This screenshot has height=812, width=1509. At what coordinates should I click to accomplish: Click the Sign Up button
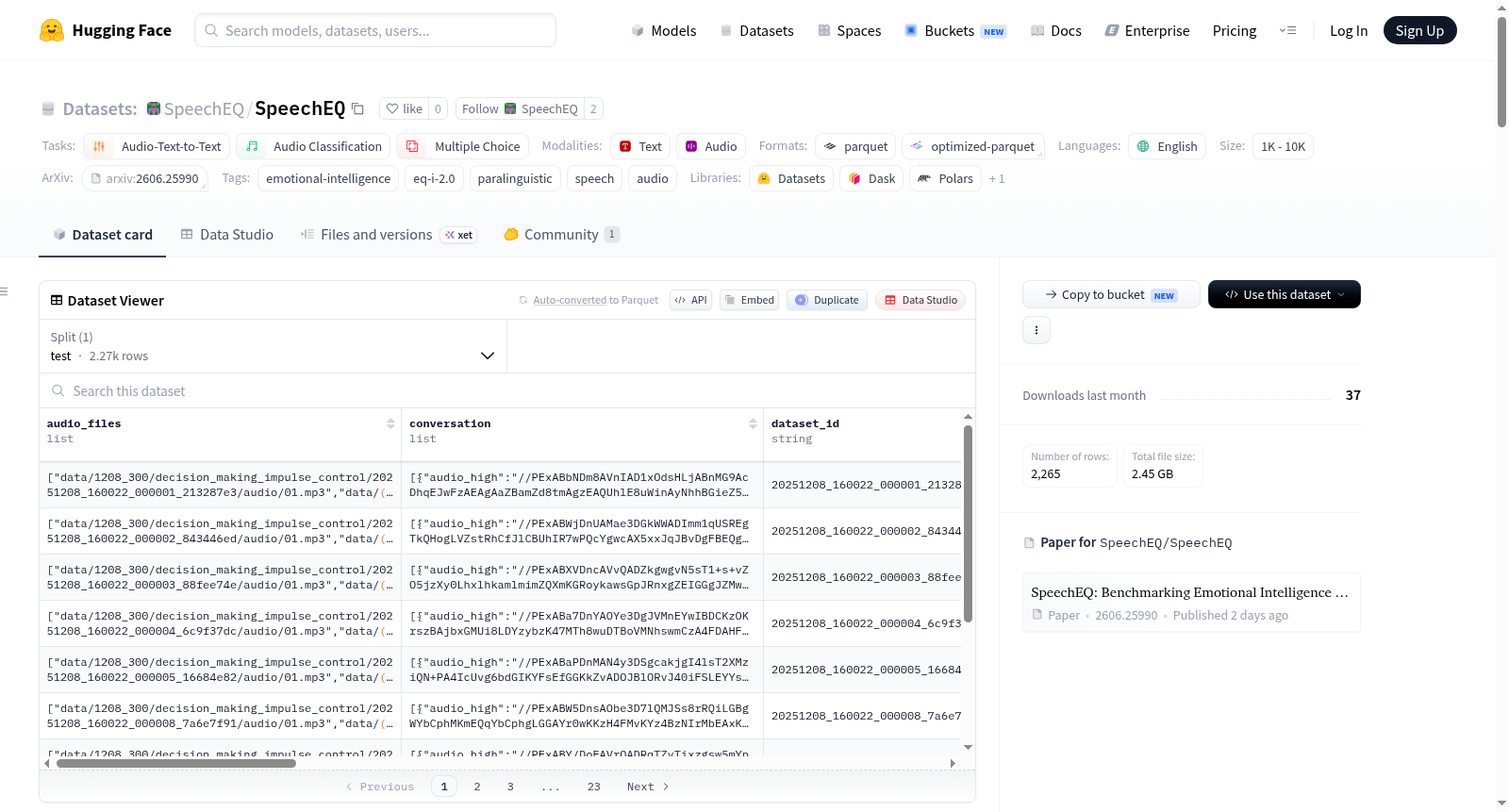point(1419,30)
